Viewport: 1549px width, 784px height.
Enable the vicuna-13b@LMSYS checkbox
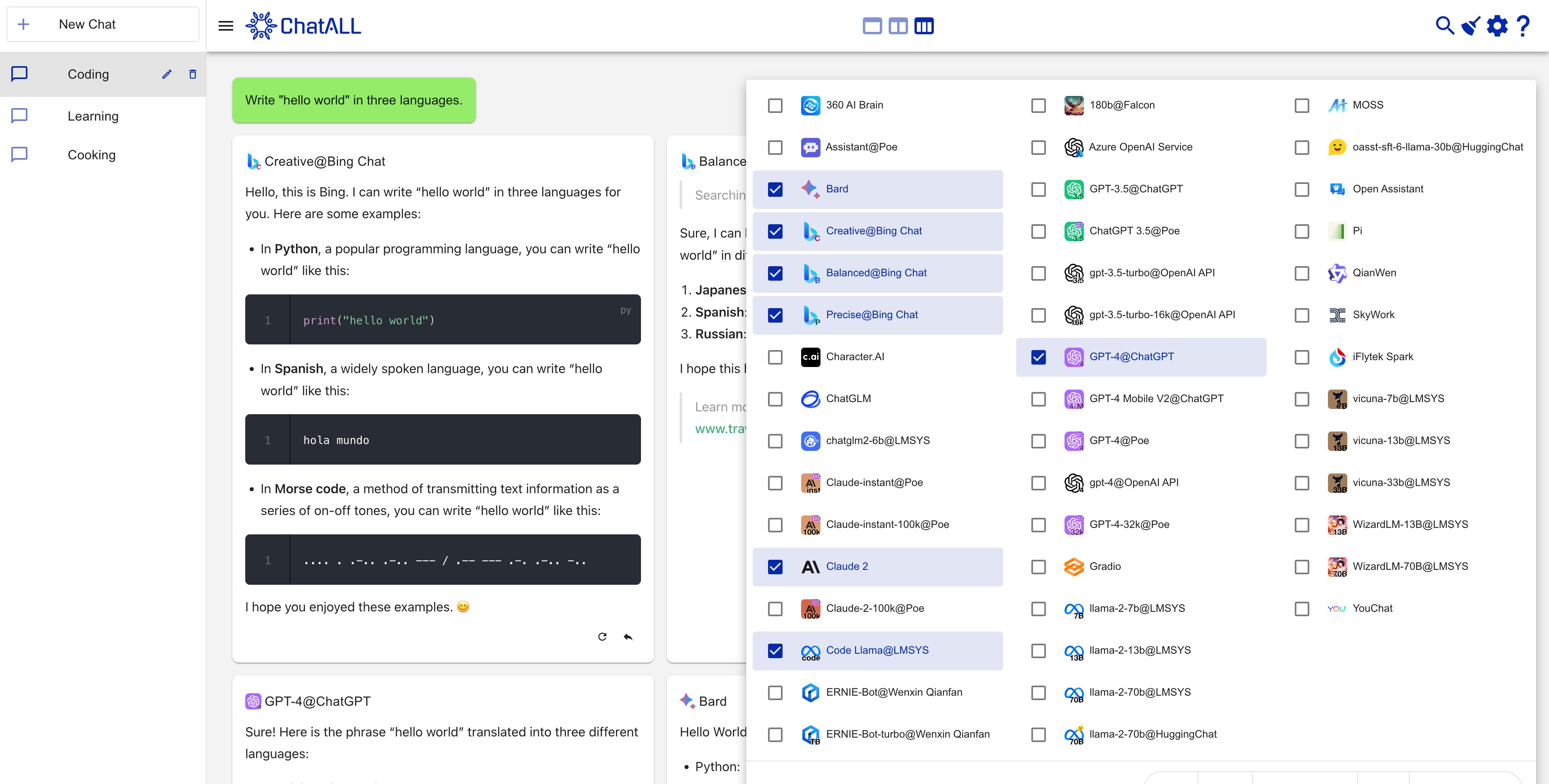(1302, 441)
